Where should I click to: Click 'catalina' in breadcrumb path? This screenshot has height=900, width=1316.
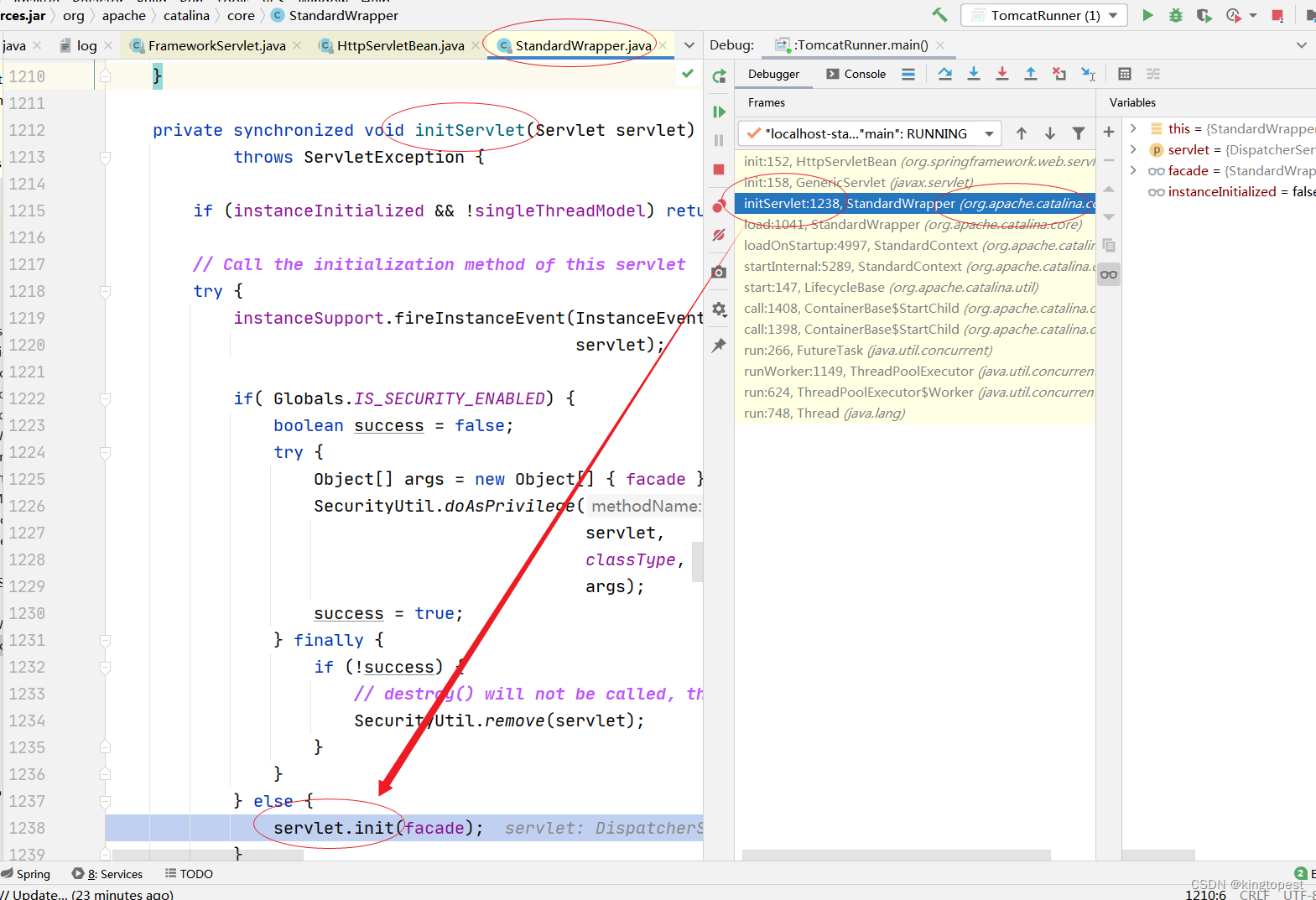[x=186, y=15]
